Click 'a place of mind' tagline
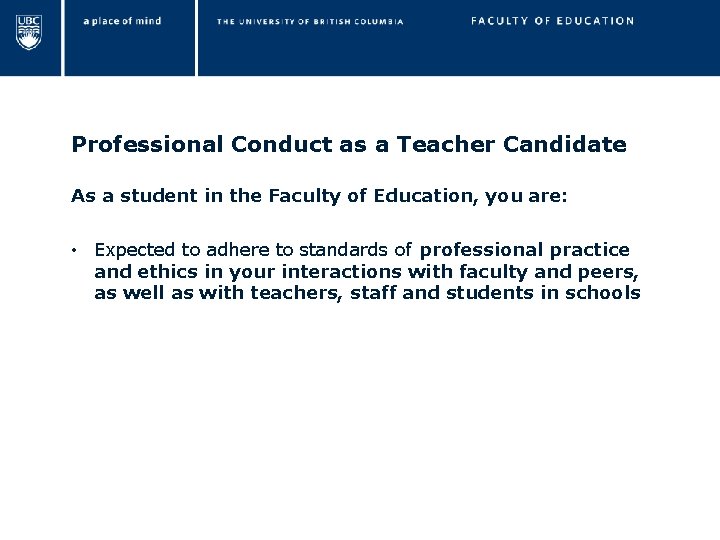 (x=122, y=21)
